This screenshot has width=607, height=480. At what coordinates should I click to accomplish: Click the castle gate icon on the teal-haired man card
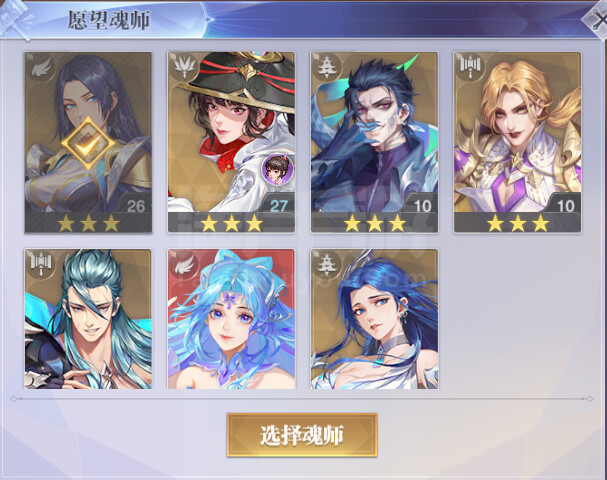tap(42, 263)
